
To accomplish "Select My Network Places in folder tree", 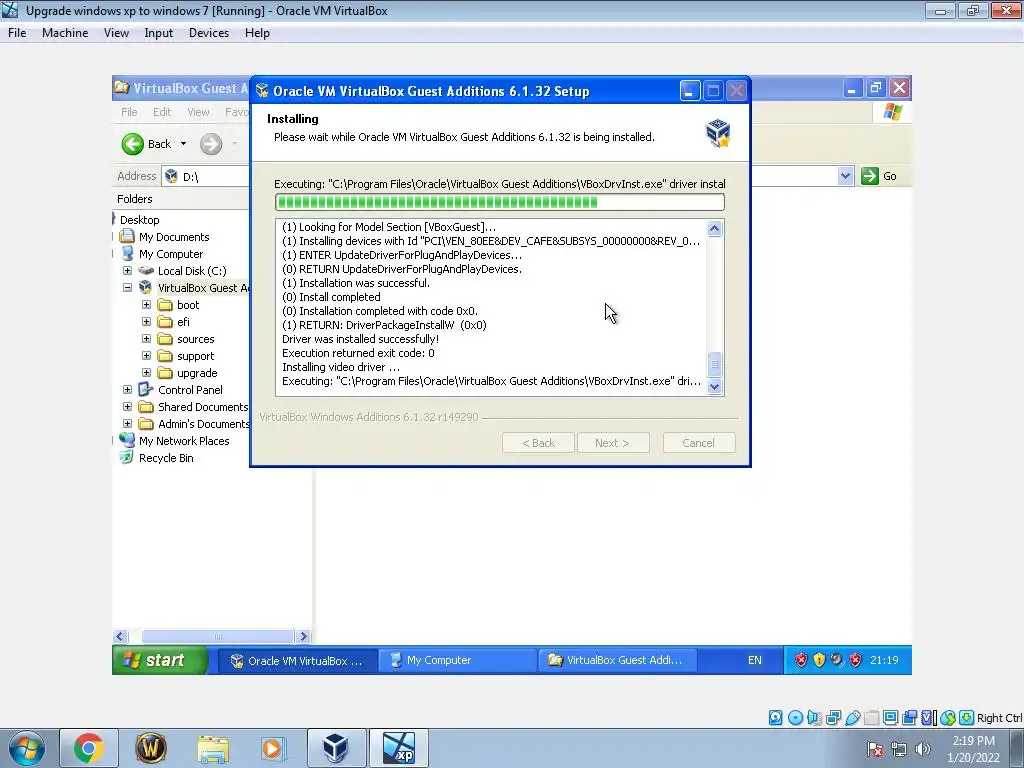I will 184,441.
